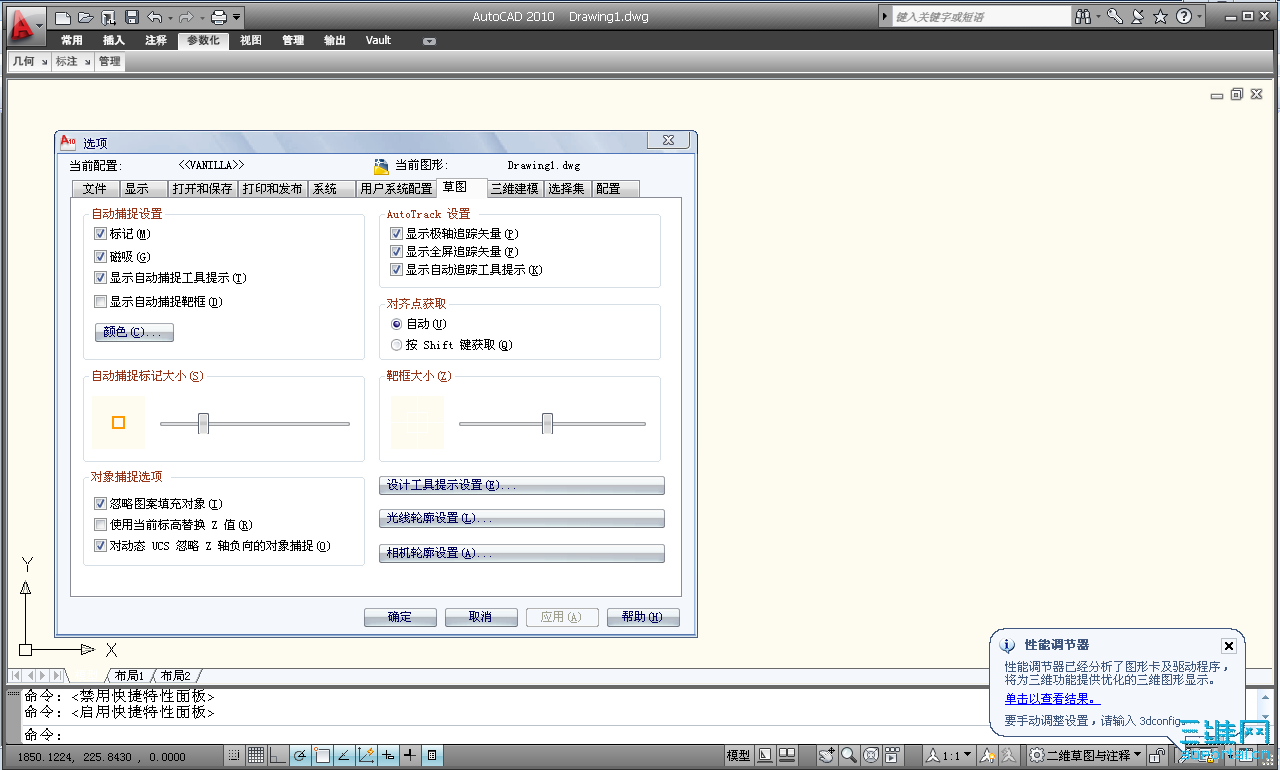Toggle Dynamic UCS in status bar
The width and height of the screenshot is (1280, 770).
click(x=366, y=755)
